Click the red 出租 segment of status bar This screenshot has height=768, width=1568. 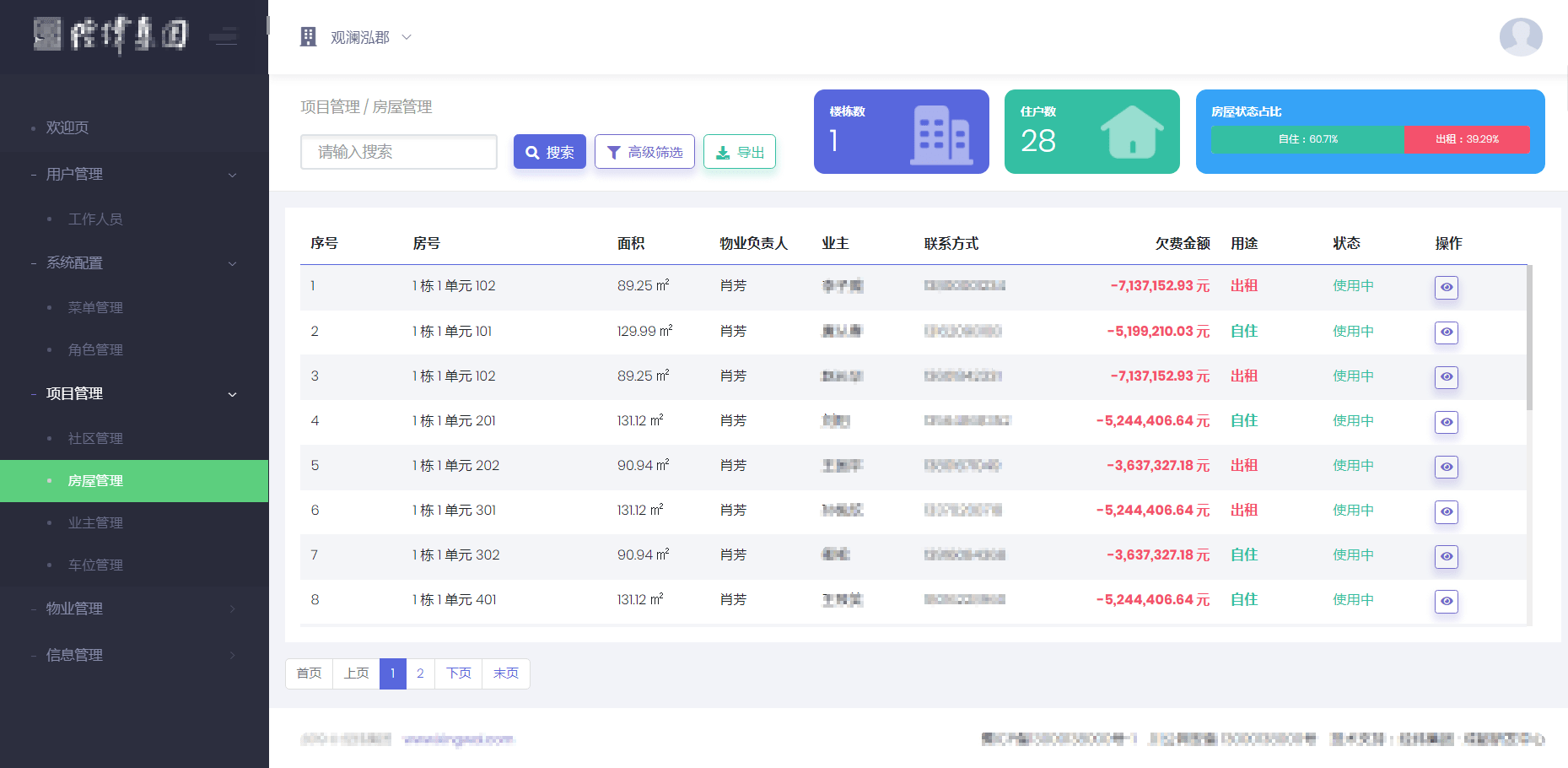click(1466, 139)
